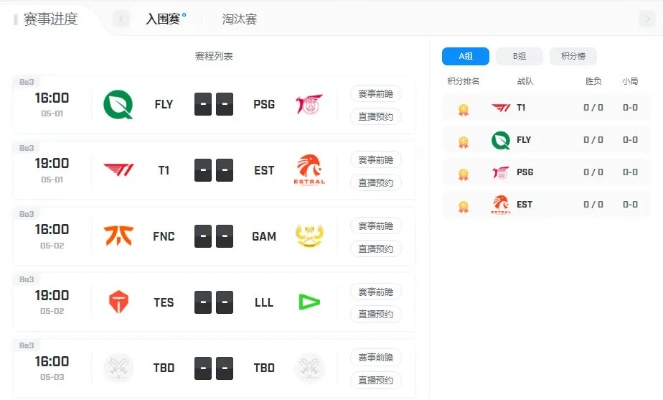Open 赛事前瞻 for FNC vs GAM
Viewport: 663px width, 400px height.
376,226
